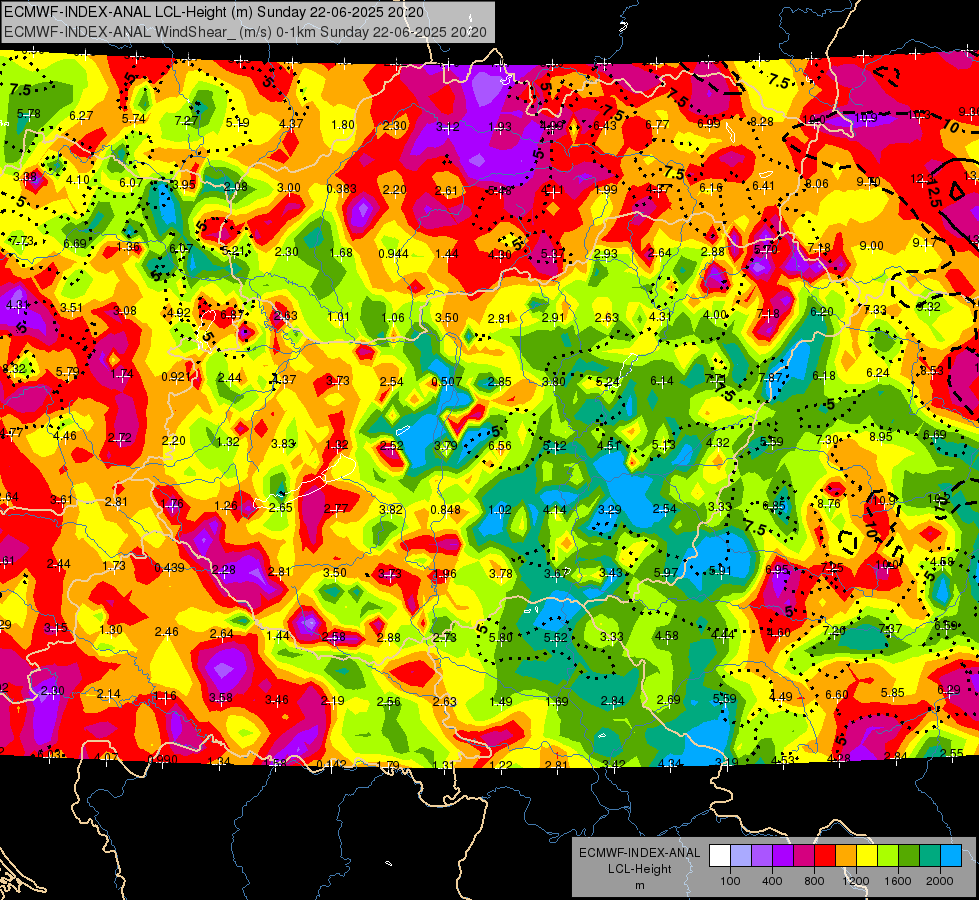
Task: Click the grid value 7.27
Action: [187, 121]
